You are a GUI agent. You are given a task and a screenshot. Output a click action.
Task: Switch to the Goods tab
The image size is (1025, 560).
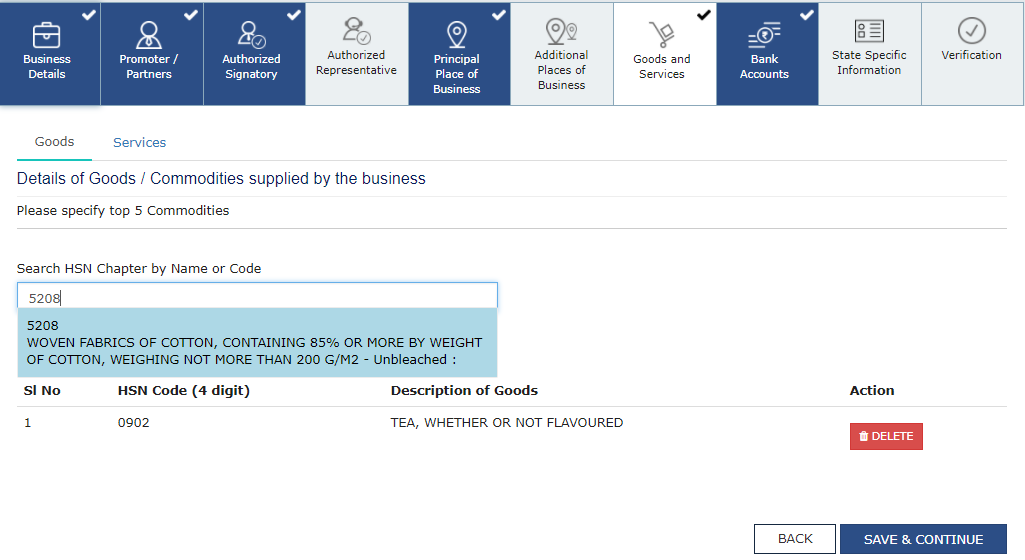tap(54, 142)
